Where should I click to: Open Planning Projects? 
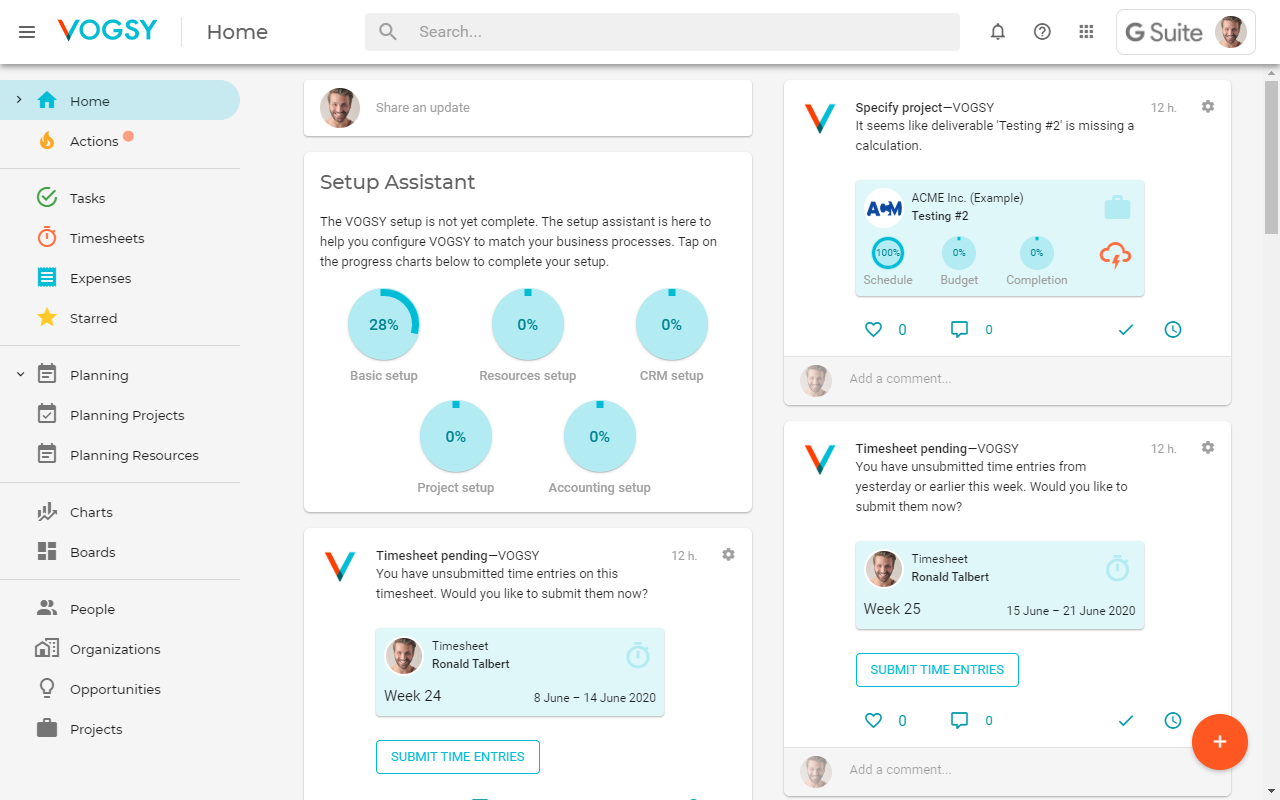click(120, 415)
